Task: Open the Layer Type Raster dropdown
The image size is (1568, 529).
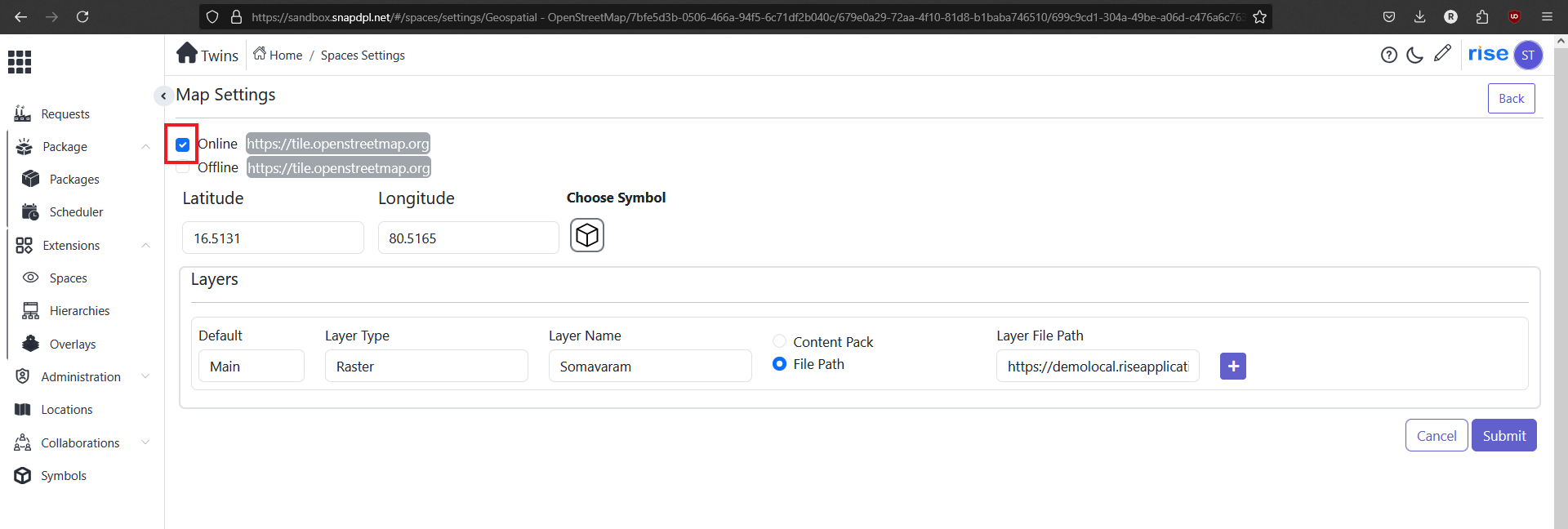Action: [426, 366]
